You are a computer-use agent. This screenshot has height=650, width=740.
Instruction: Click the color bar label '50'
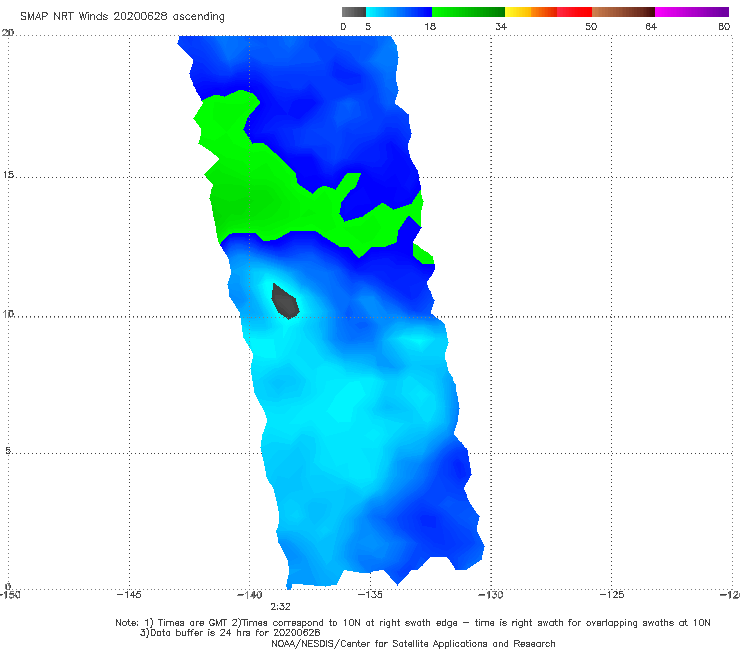(x=591, y=26)
